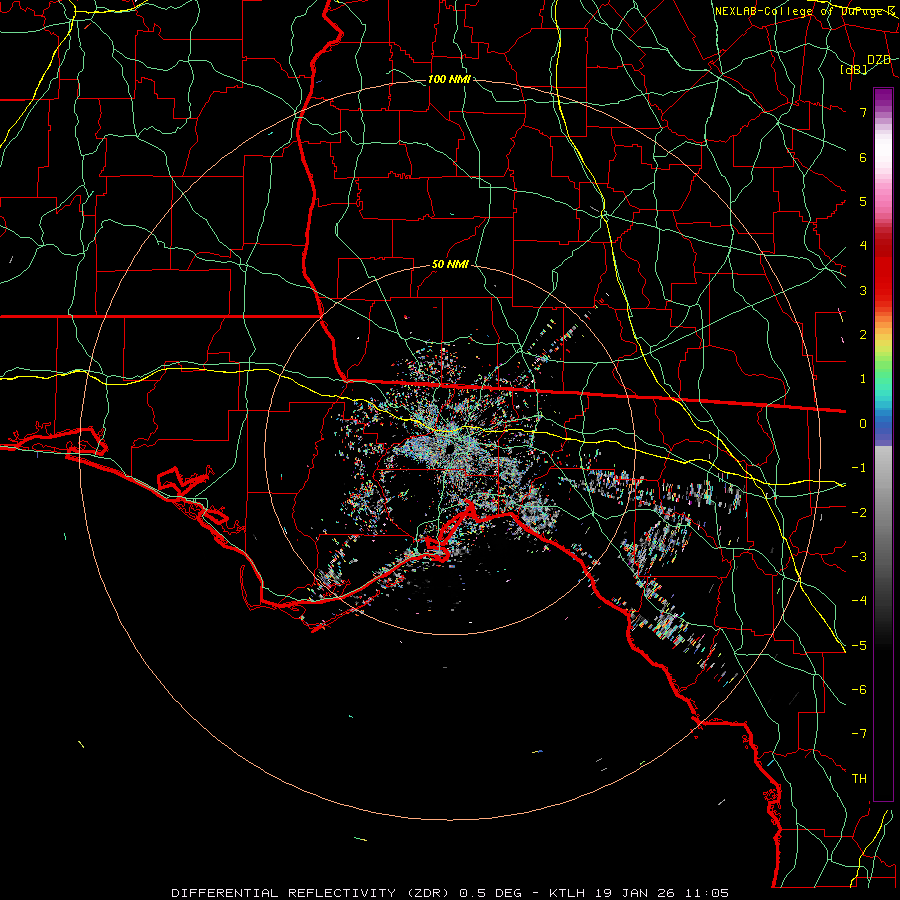Click the 'DZB' colorbar heading
Viewport: 900px width, 900px height.
pos(879,60)
